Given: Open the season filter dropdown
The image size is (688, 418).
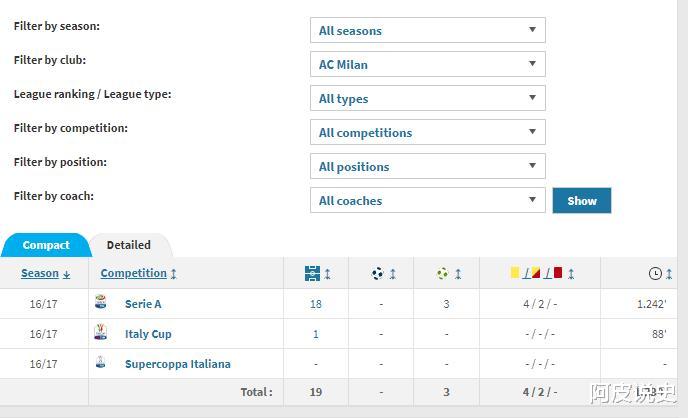Looking at the screenshot, I should coord(427,31).
